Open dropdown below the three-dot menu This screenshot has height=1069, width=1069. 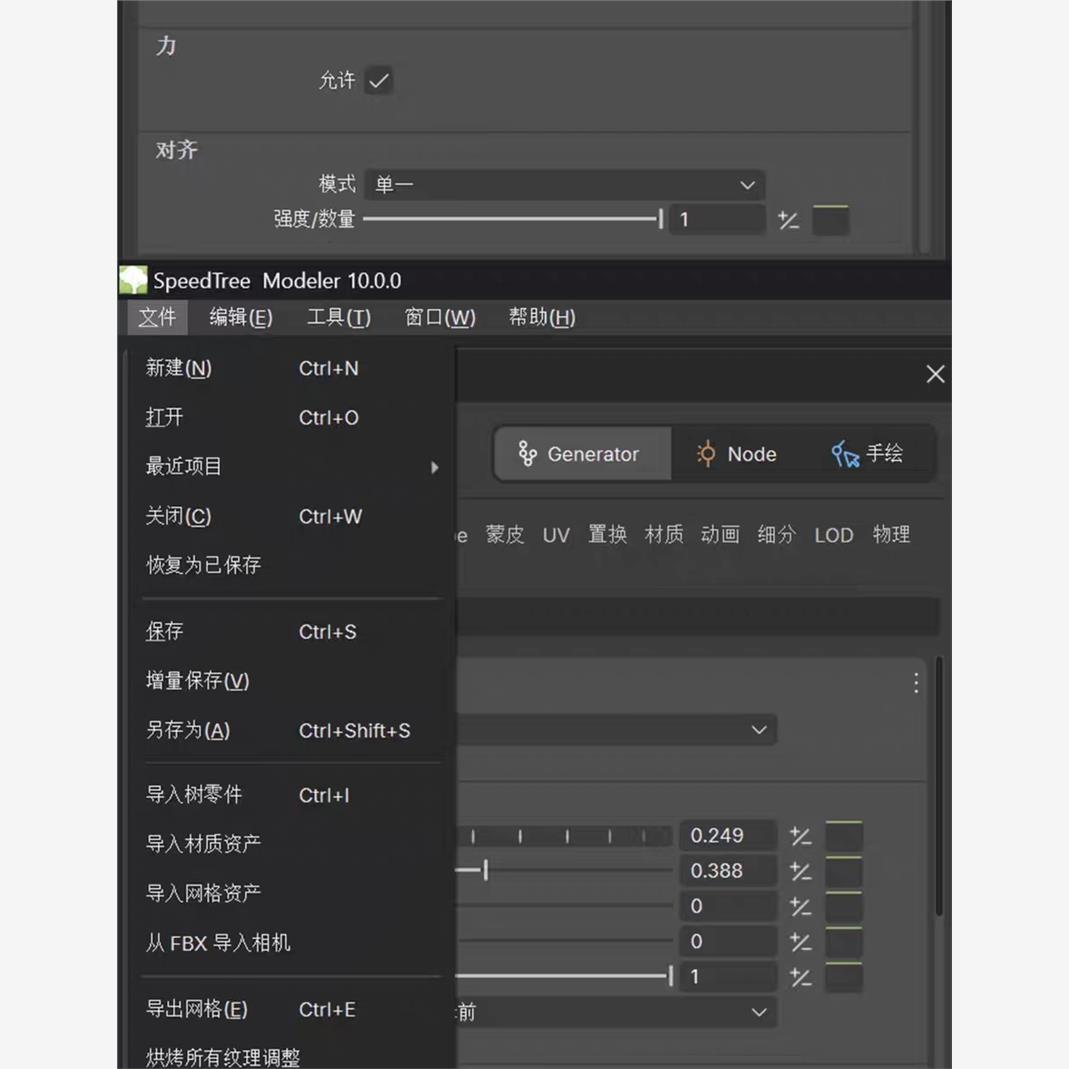617,729
